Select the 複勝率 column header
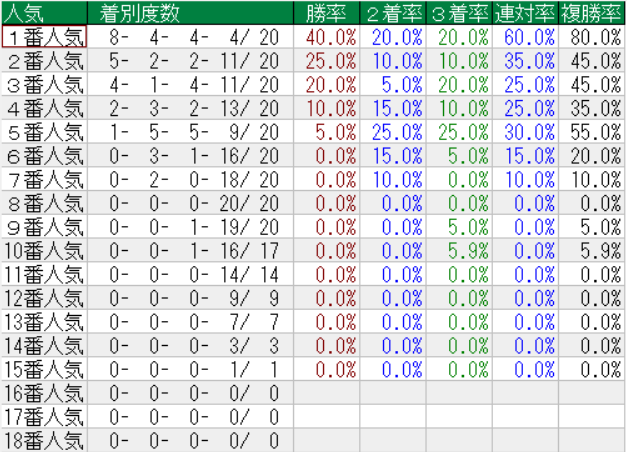627x452 pixels. pos(592,13)
